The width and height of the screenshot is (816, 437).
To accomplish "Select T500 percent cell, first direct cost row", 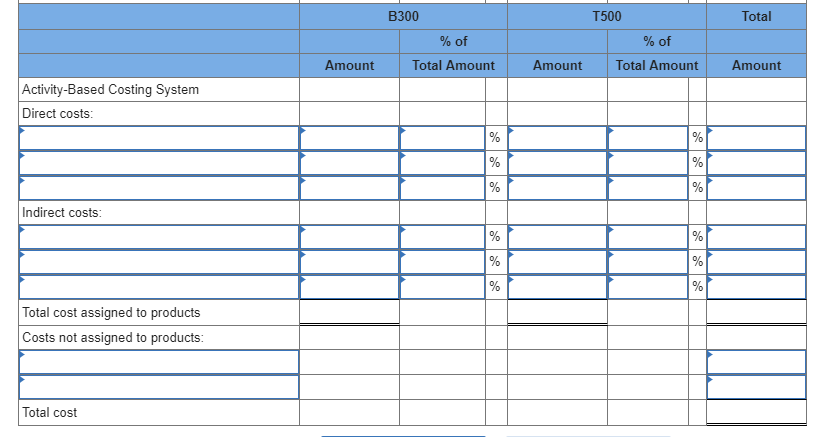I will 648,138.
